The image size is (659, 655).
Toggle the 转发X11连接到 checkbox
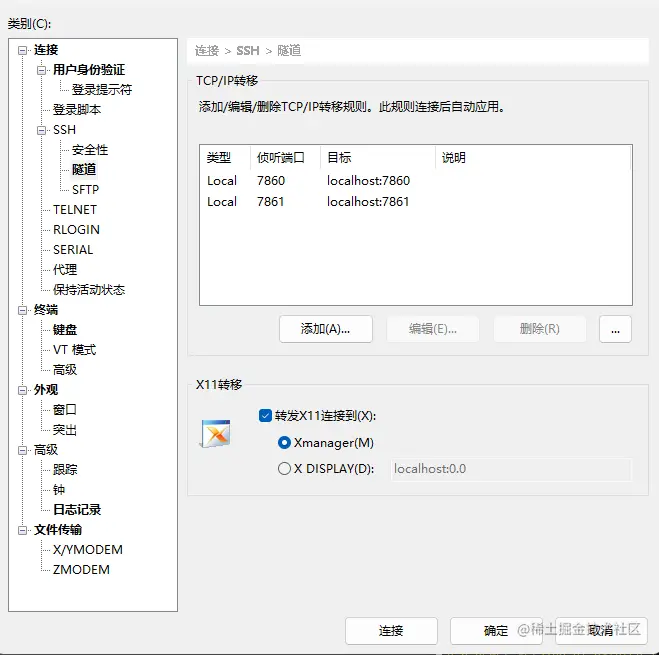[265, 416]
